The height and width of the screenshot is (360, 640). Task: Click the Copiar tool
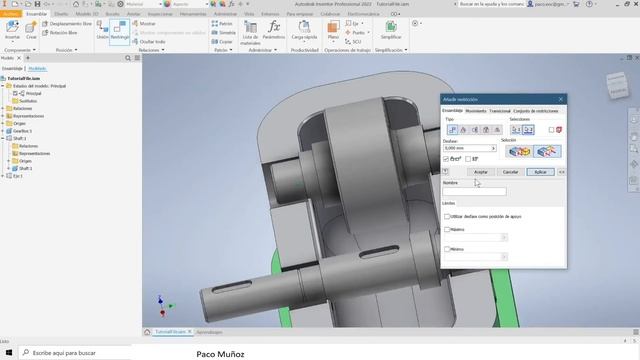tap(222, 42)
